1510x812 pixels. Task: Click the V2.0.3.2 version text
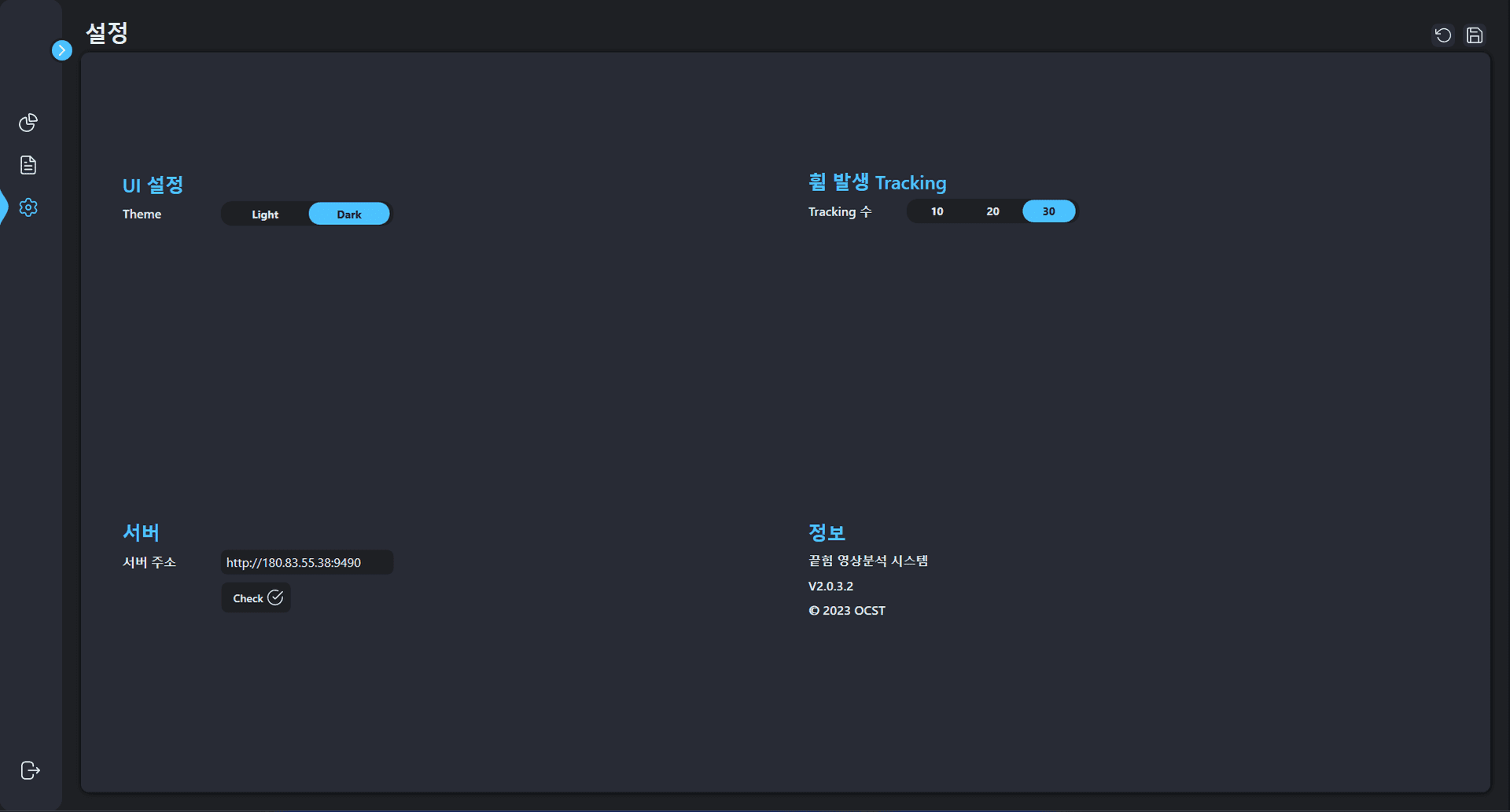pyautogui.click(x=830, y=586)
